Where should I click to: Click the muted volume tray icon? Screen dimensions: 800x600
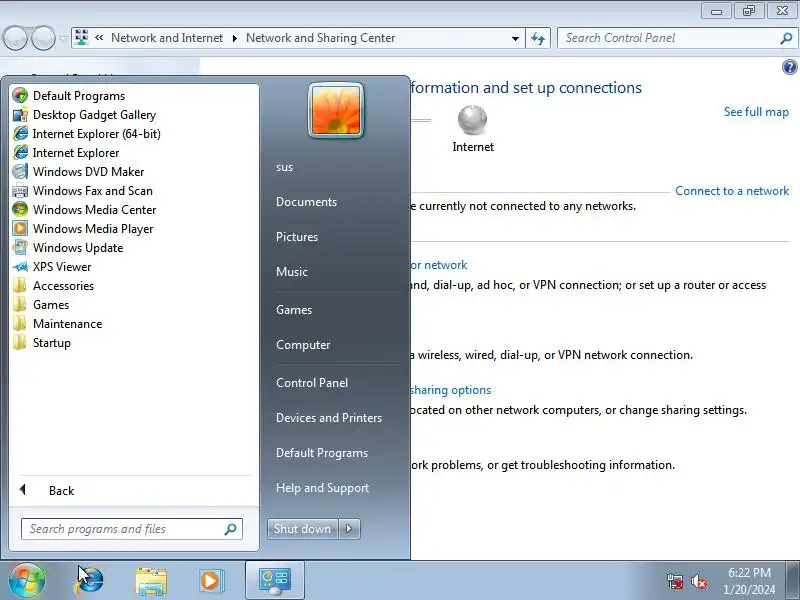699,582
